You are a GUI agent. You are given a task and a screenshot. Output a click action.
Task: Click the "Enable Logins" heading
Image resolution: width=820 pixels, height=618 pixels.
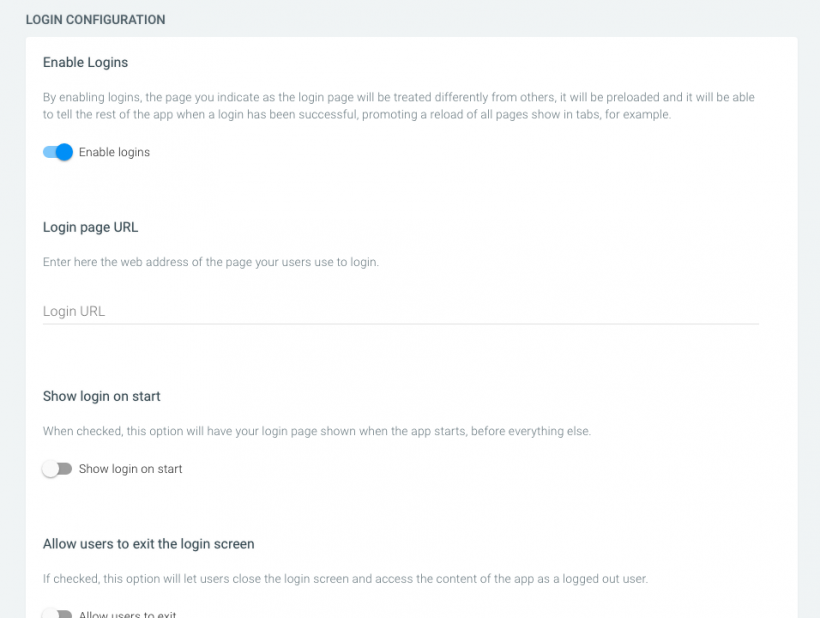point(85,62)
